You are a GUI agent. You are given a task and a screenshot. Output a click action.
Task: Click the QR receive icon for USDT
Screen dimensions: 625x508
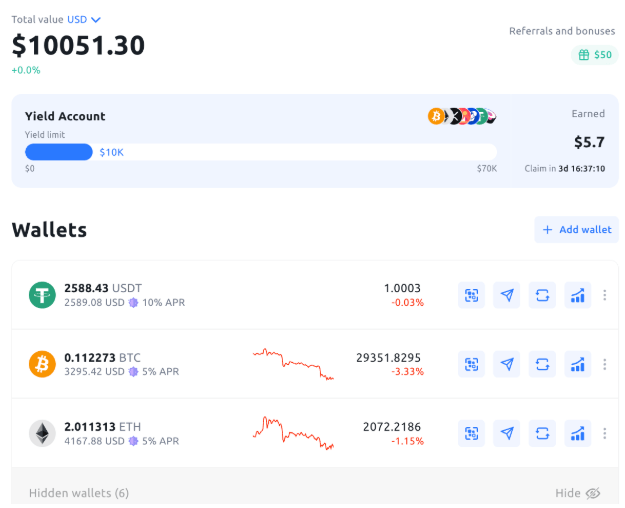[x=471, y=295]
